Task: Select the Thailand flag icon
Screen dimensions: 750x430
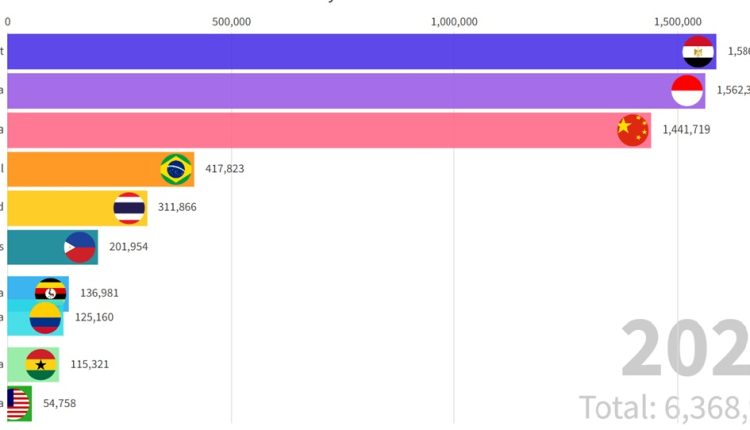Action: point(129,208)
